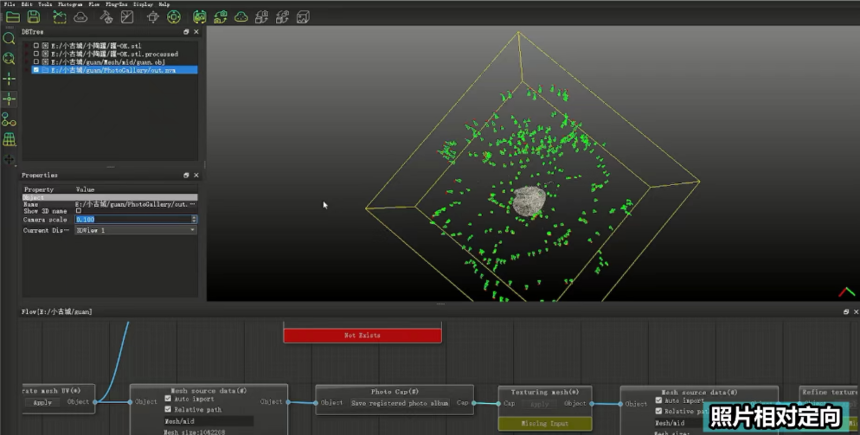
Task: Click the diagonal-split square toolbar icon
Action: [127, 17]
